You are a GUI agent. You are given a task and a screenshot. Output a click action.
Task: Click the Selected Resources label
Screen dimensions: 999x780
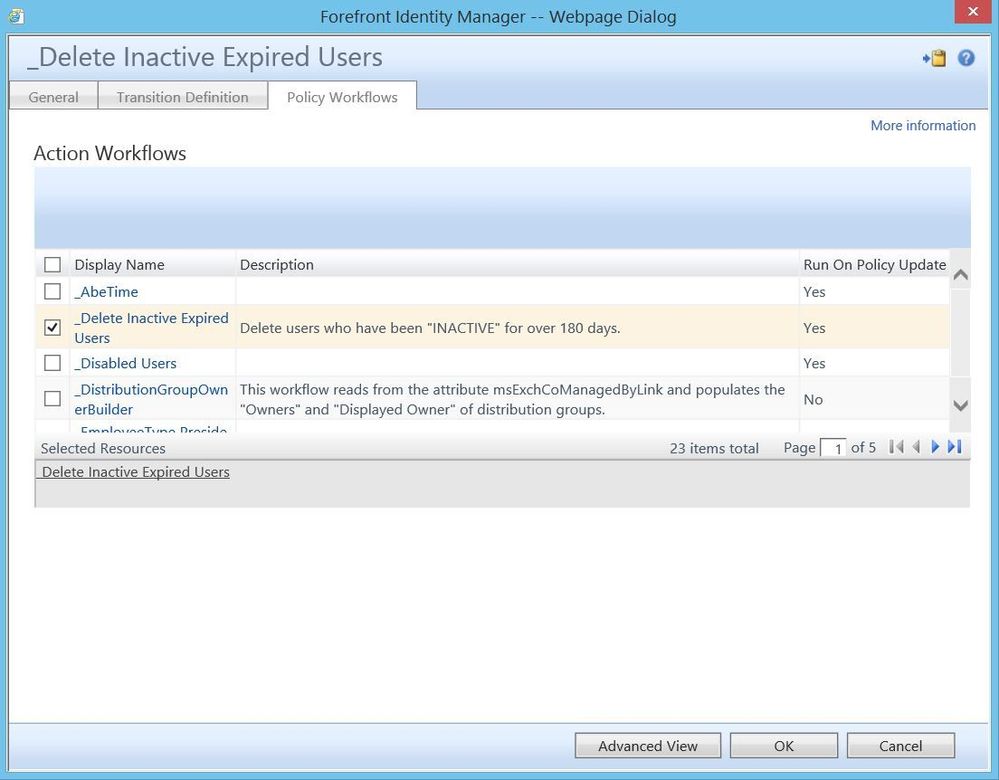click(103, 448)
